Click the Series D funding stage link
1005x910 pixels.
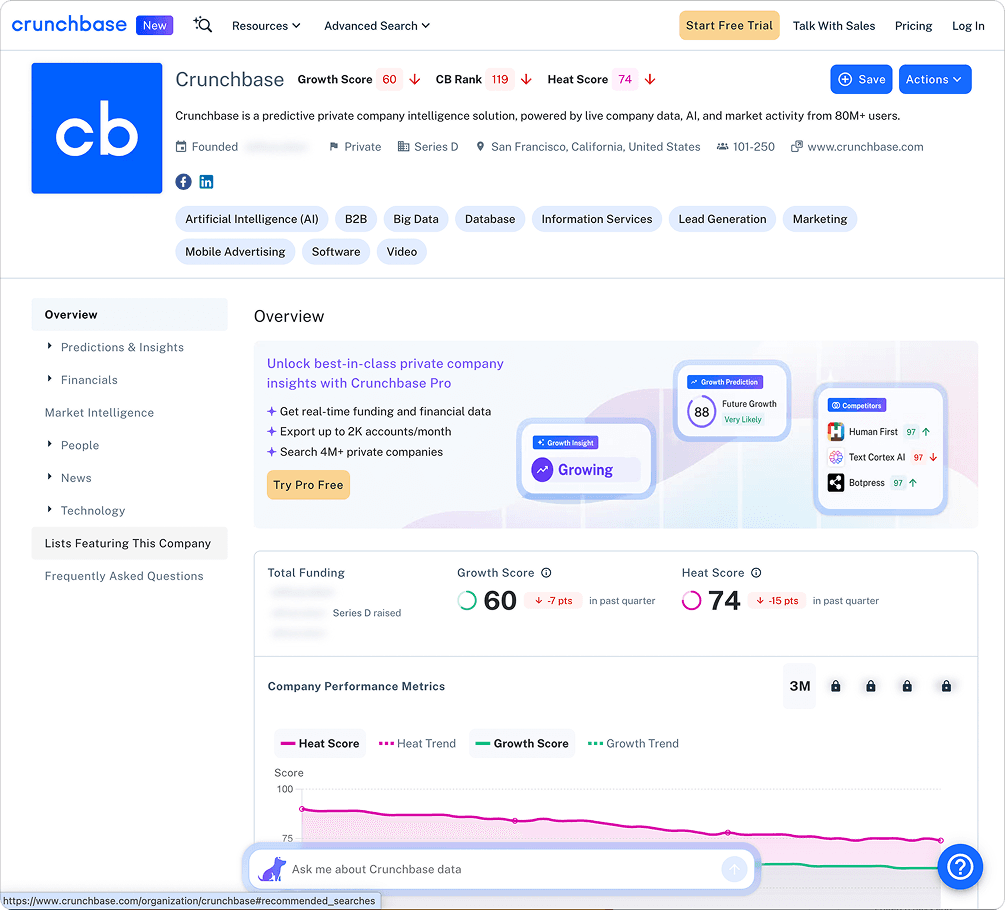436,147
